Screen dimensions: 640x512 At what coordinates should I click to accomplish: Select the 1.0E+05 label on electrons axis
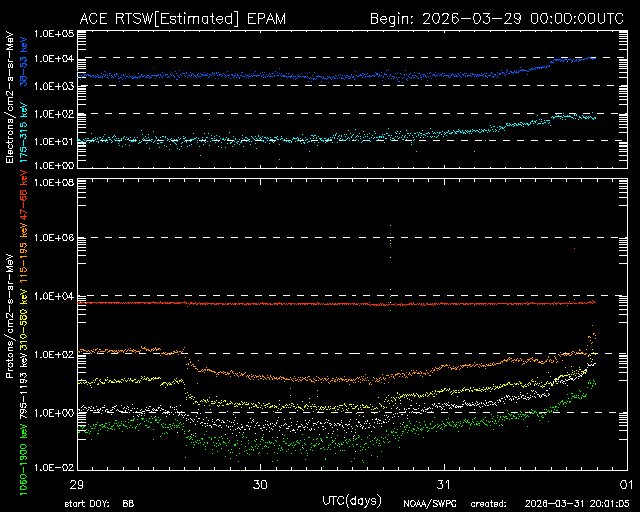54,33
